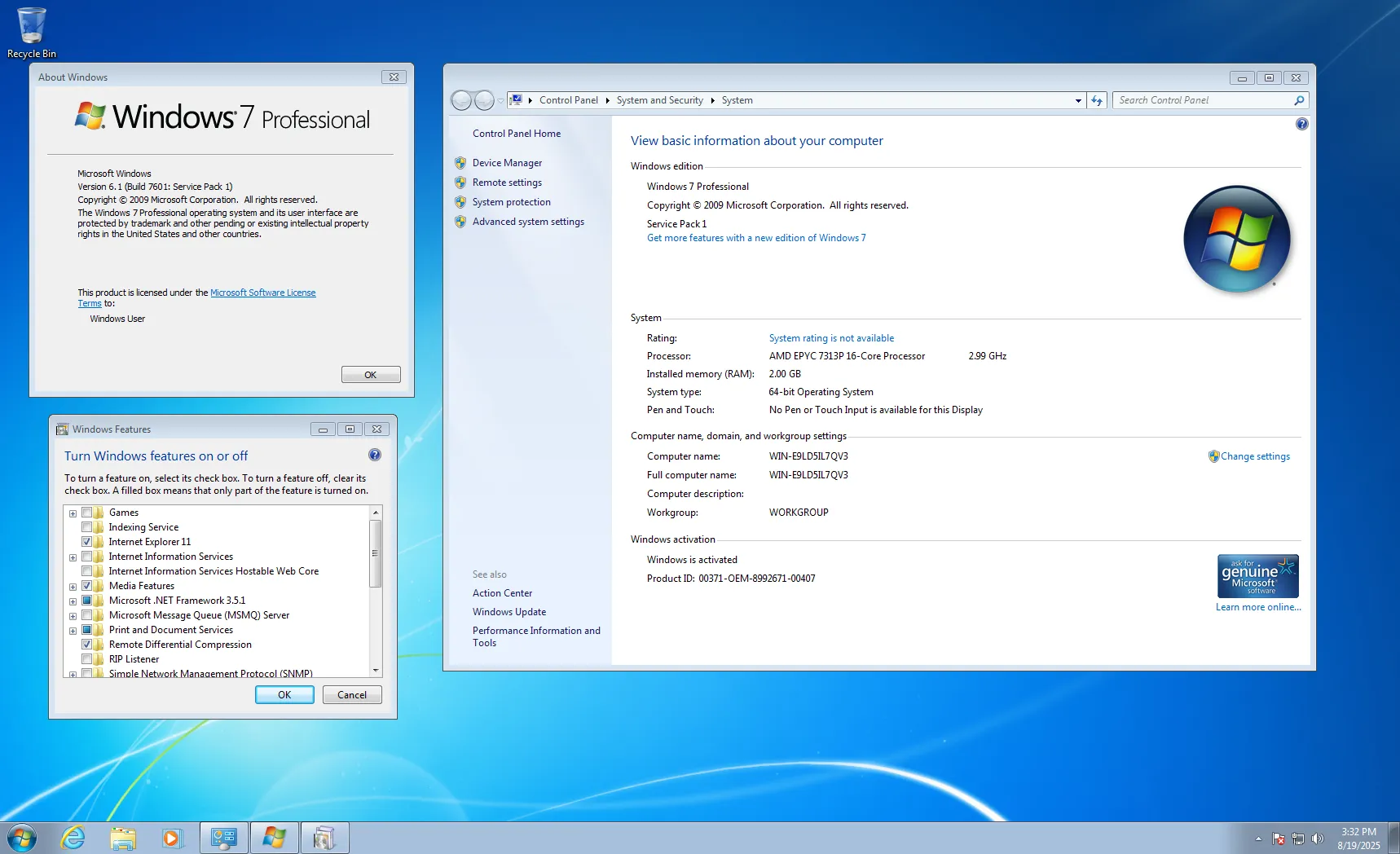The height and width of the screenshot is (854, 1400).
Task: Open Windows Update under See also
Action: pos(509,612)
